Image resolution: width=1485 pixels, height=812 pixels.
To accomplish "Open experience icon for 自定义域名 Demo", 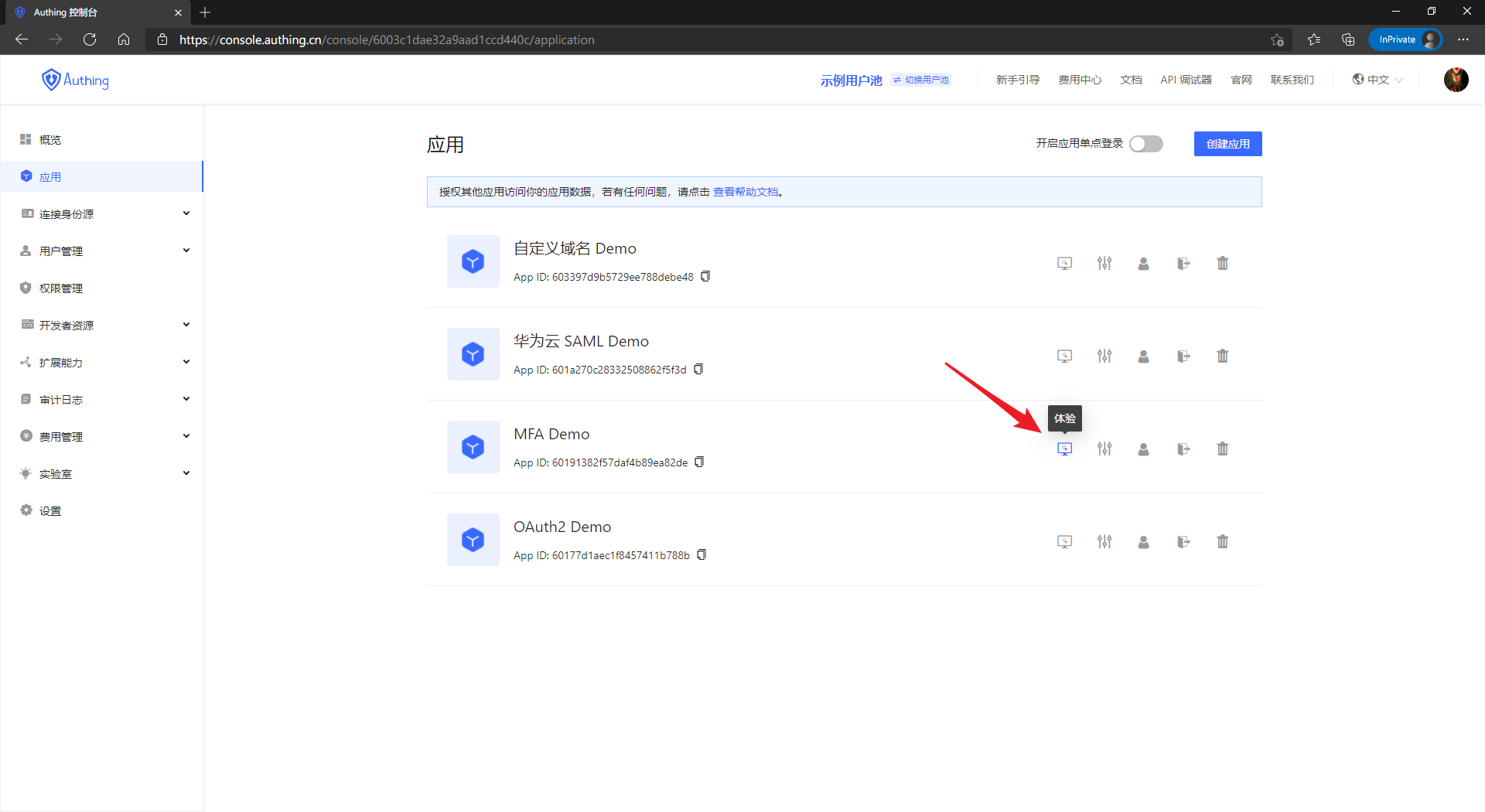I will (x=1065, y=264).
